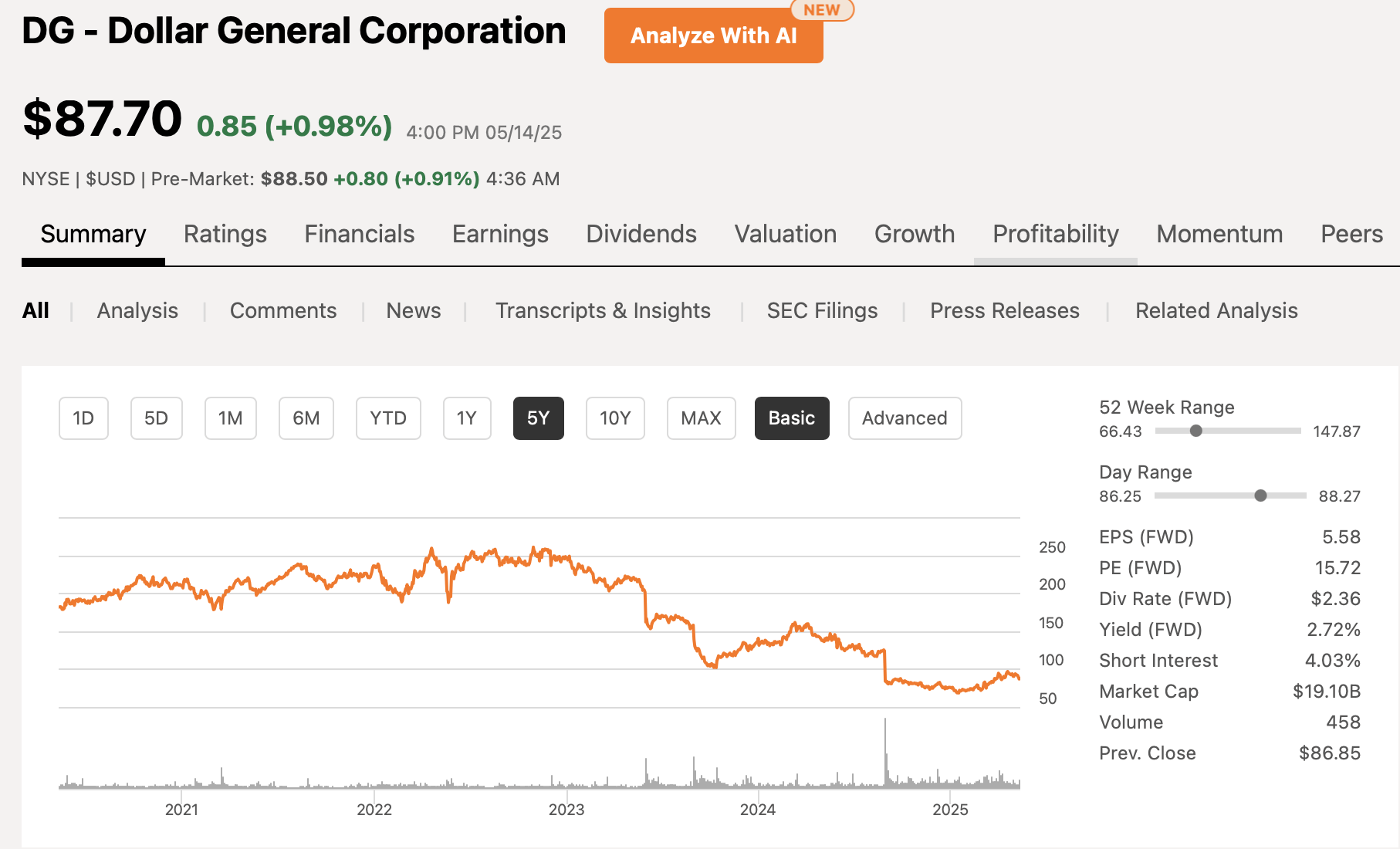View SEC Filings for Dollar General

821,310
